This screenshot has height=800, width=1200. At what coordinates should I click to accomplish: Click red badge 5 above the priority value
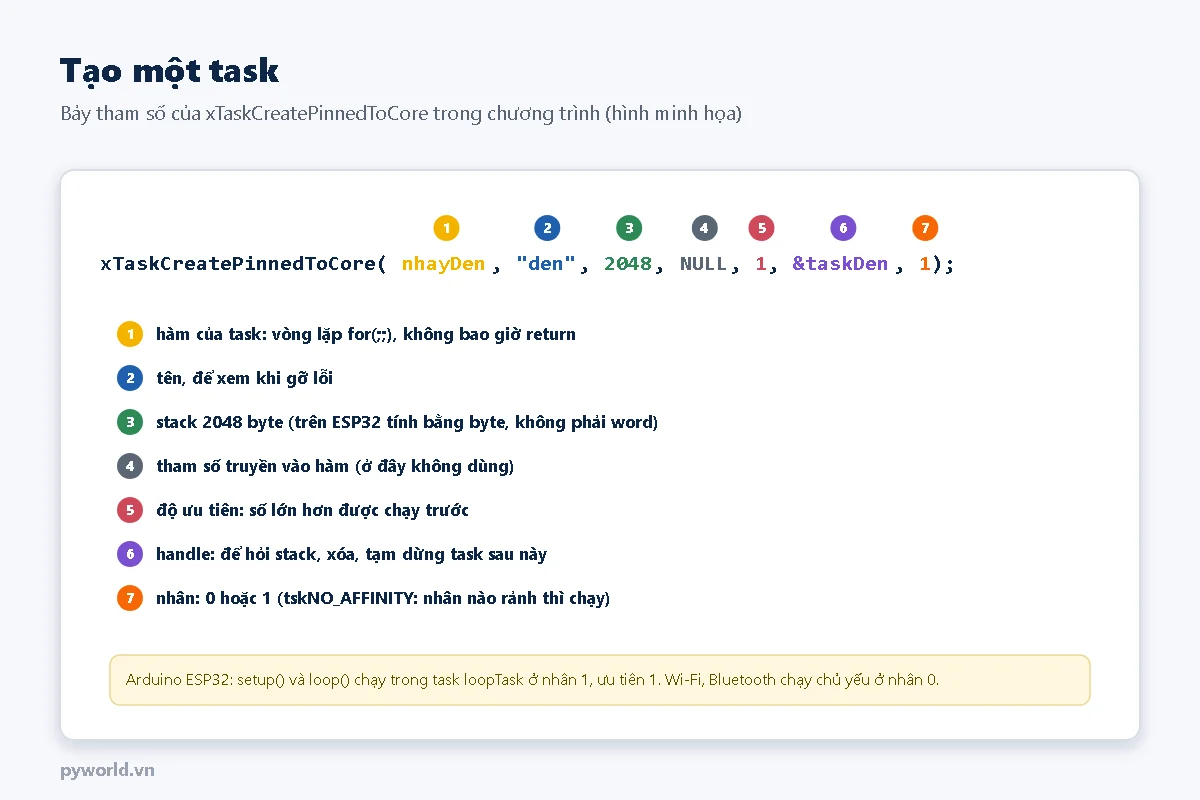761,228
